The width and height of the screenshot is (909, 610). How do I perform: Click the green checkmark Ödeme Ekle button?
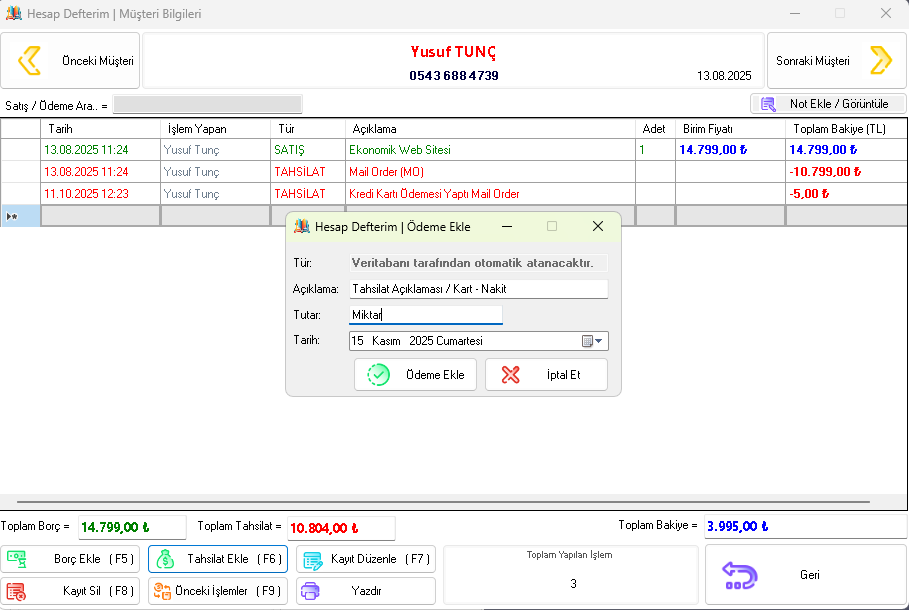pyautogui.click(x=415, y=375)
